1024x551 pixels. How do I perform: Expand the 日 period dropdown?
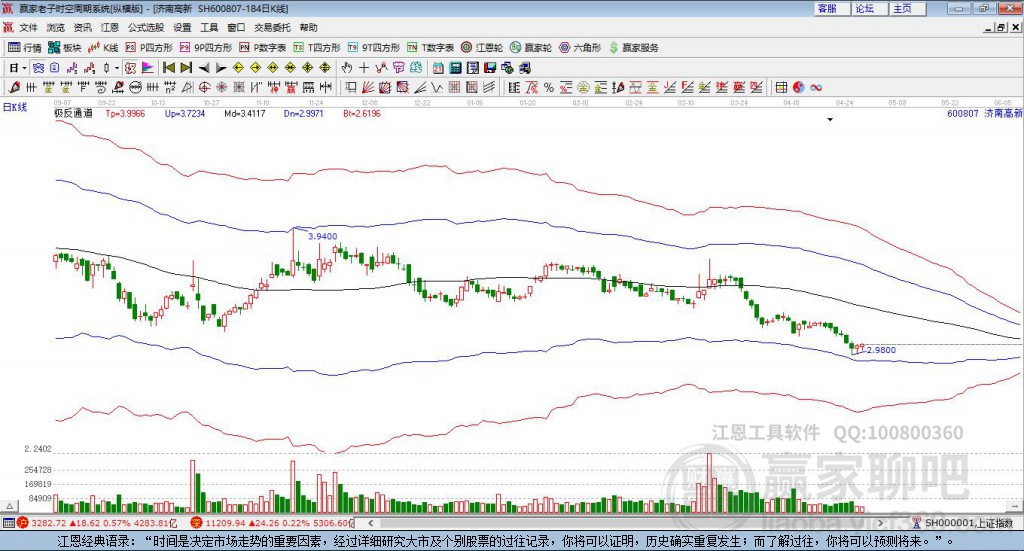(24, 68)
